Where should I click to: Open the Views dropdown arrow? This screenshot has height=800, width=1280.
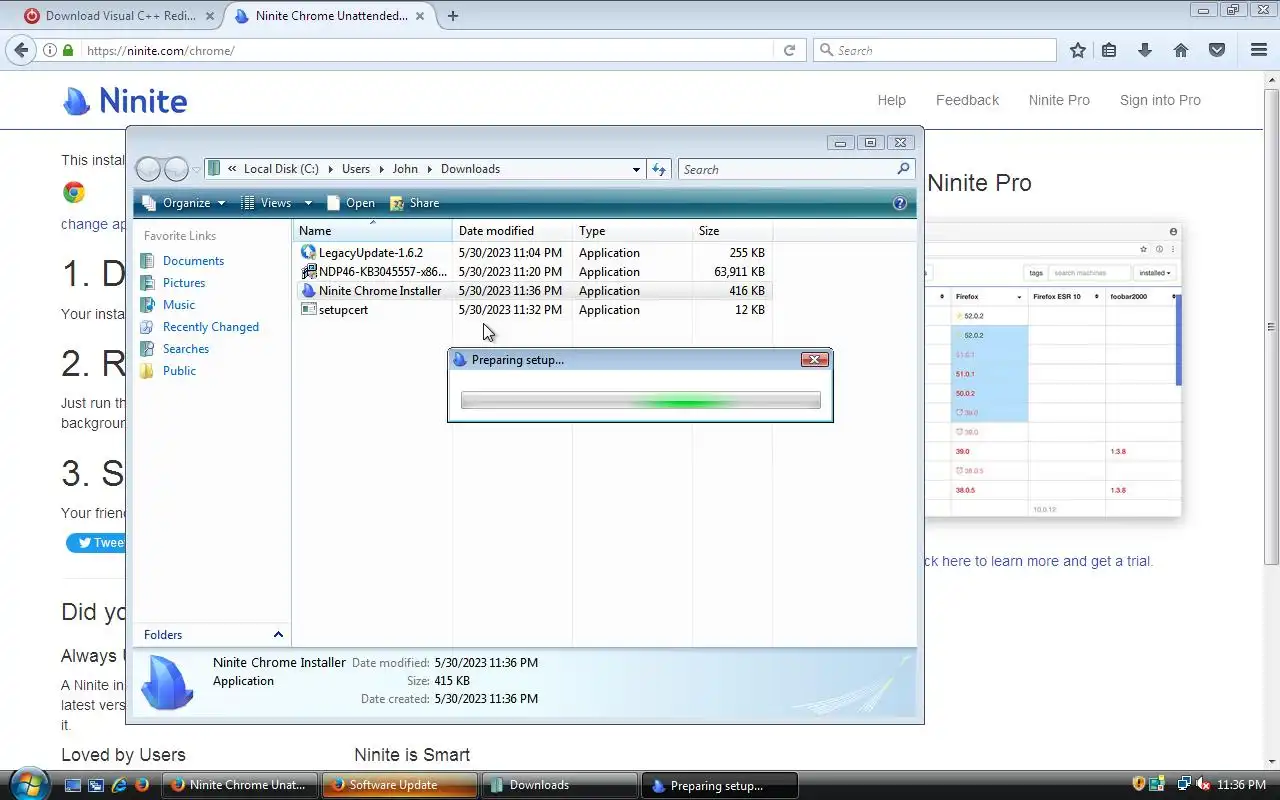(308, 203)
